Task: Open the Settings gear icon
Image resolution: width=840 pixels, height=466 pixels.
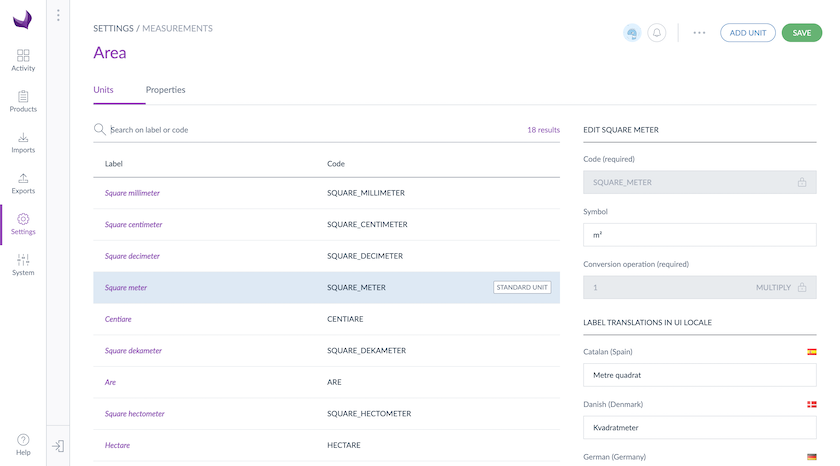Action: (x=23, y=219)
